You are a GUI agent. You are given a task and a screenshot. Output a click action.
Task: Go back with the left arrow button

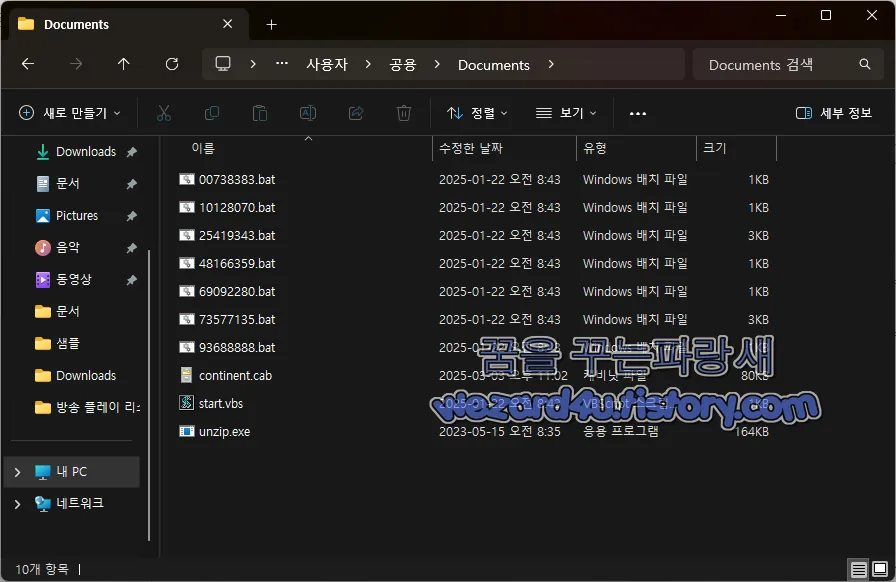[x=28, y=64]
